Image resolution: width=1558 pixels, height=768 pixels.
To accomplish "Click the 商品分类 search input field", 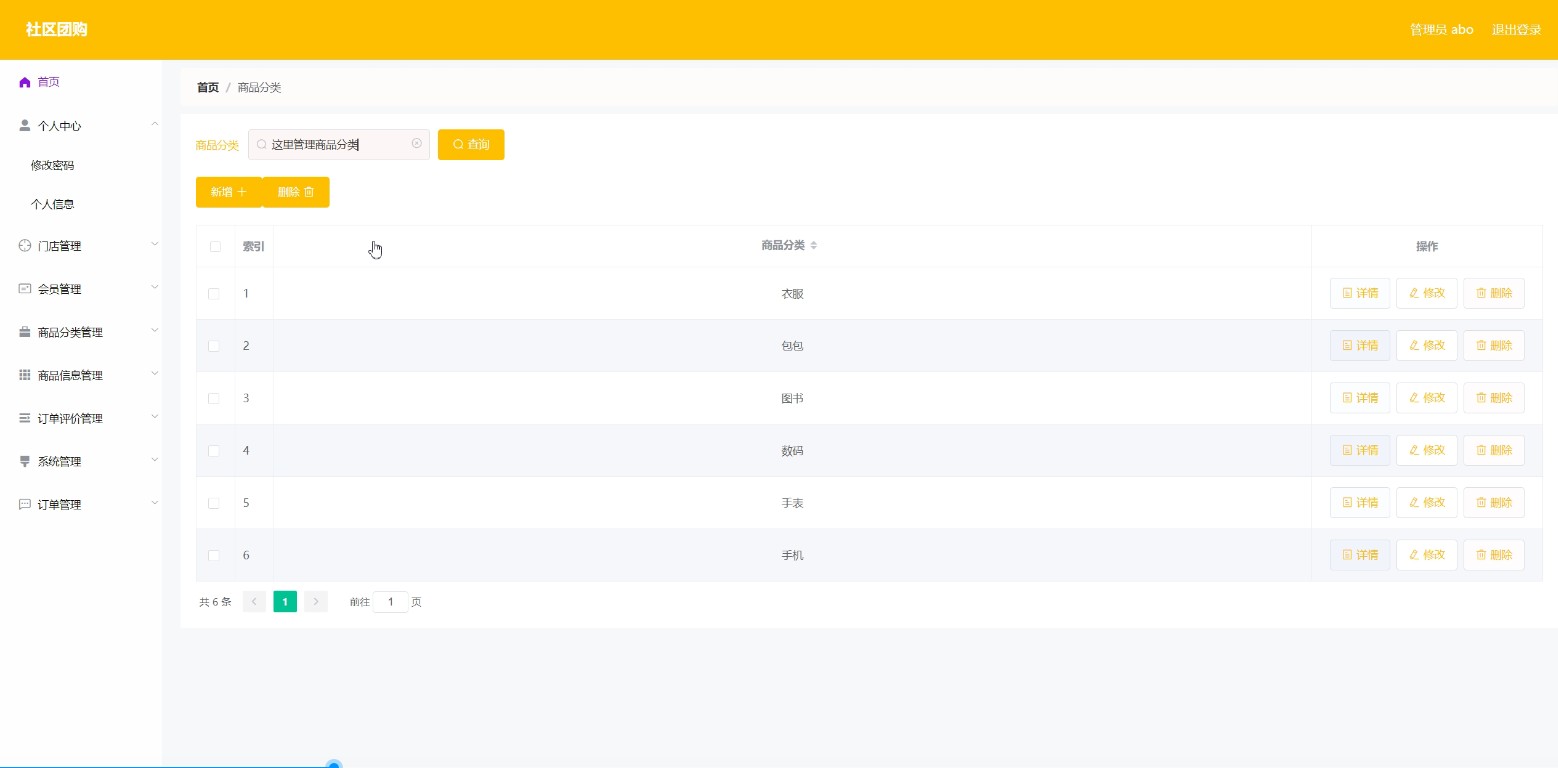I will point(339,144).
